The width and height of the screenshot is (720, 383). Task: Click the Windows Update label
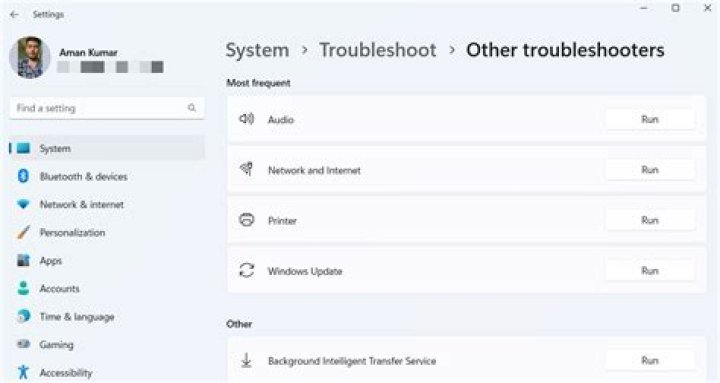click(305, 271)
